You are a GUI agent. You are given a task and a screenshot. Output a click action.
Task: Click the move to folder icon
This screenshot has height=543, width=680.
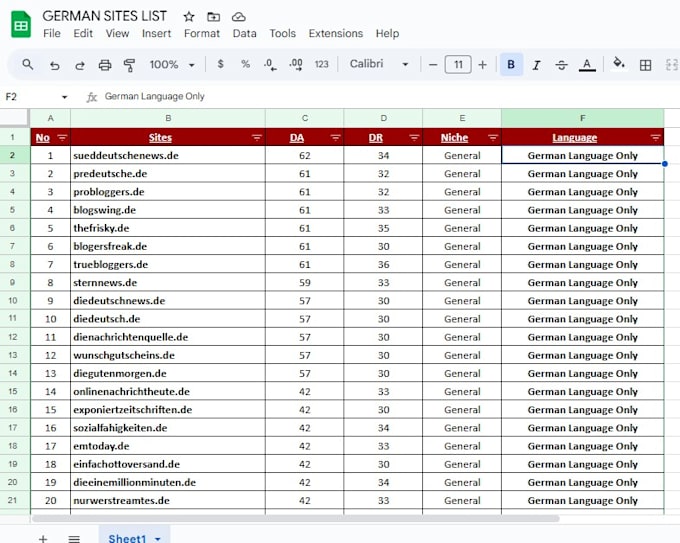(213, 17)
